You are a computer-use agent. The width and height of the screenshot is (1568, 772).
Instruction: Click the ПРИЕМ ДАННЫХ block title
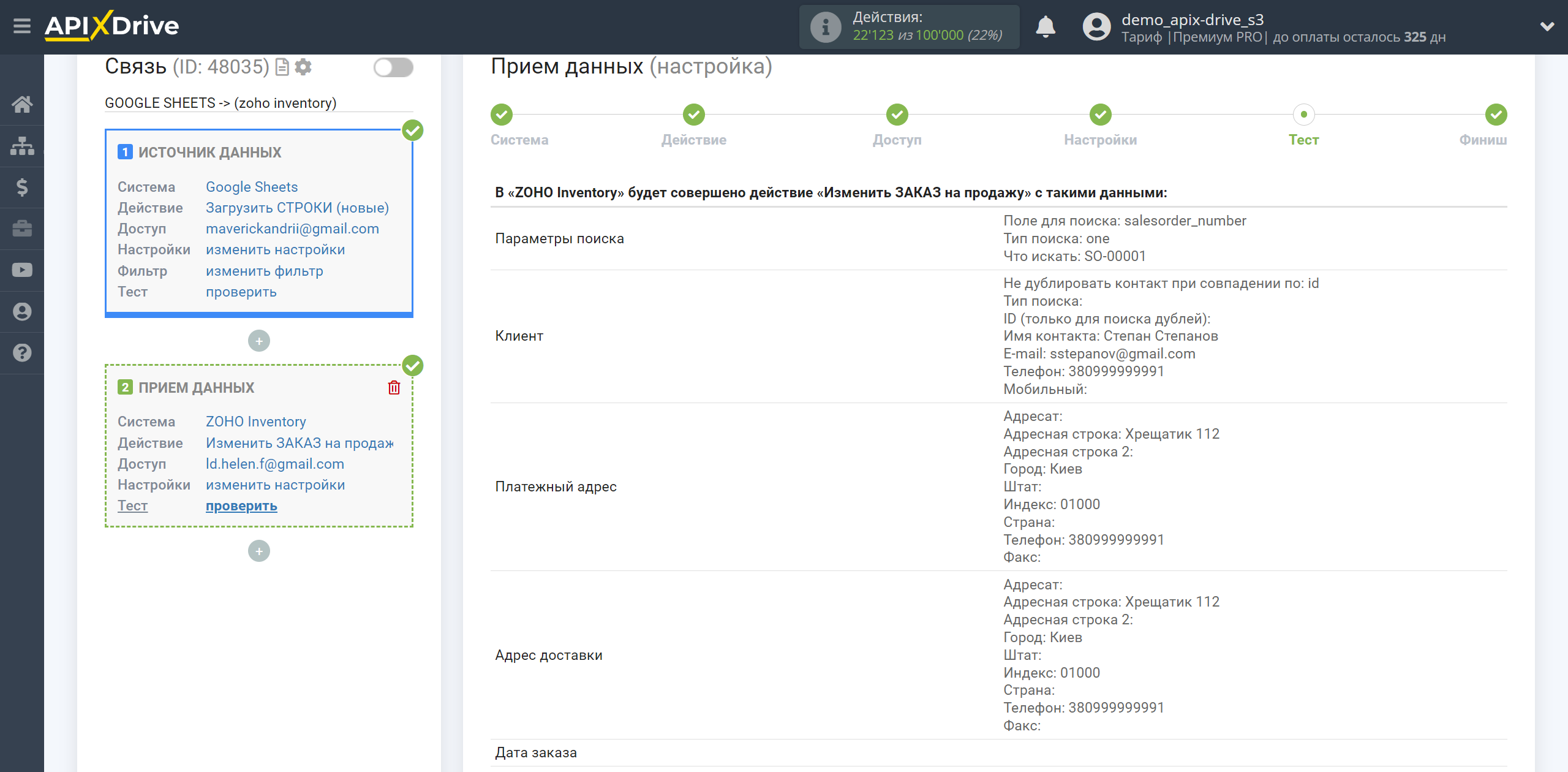pos(196,388)
